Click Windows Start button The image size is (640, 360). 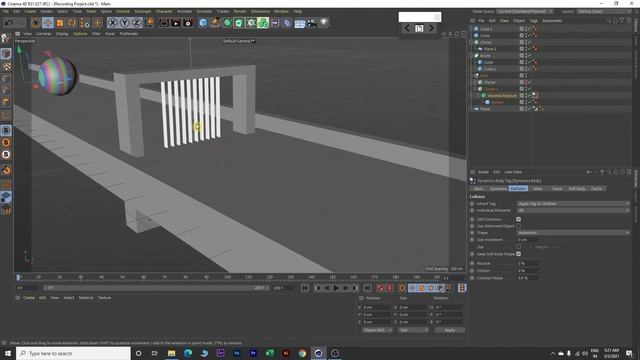[x=7, y=353]
